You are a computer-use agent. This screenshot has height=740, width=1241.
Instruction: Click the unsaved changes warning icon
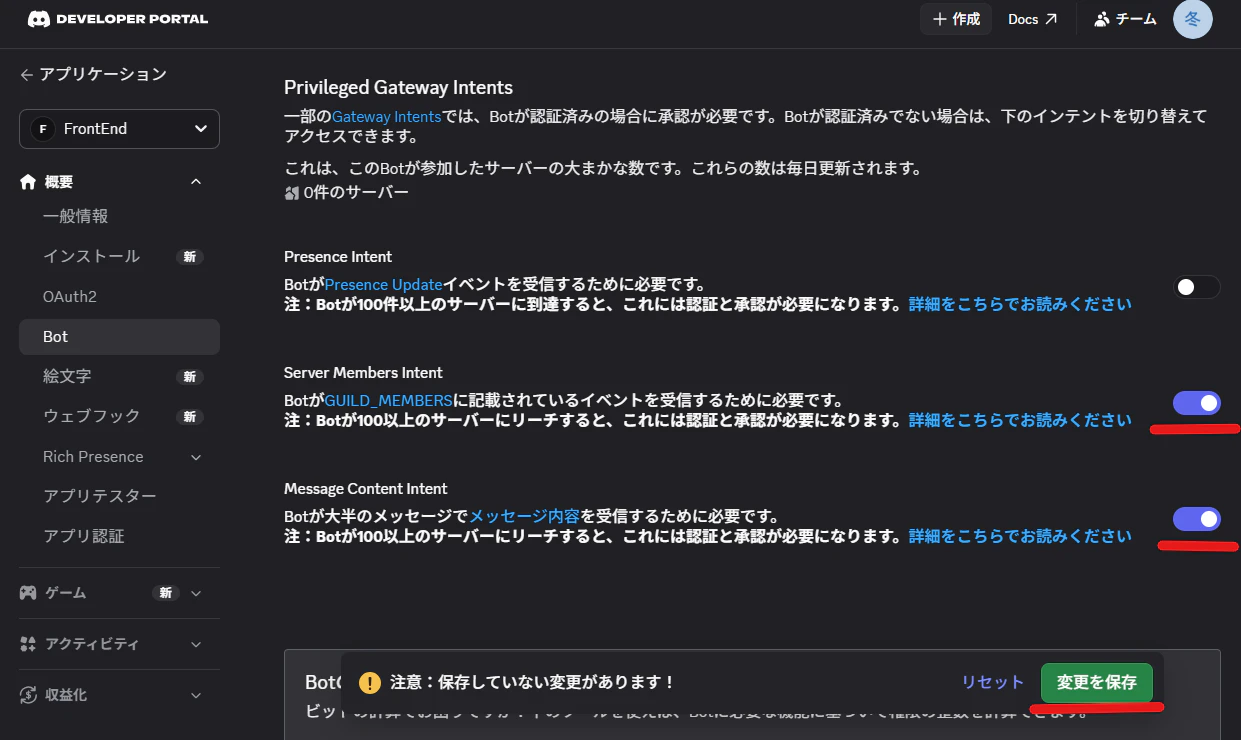[370, 683]
